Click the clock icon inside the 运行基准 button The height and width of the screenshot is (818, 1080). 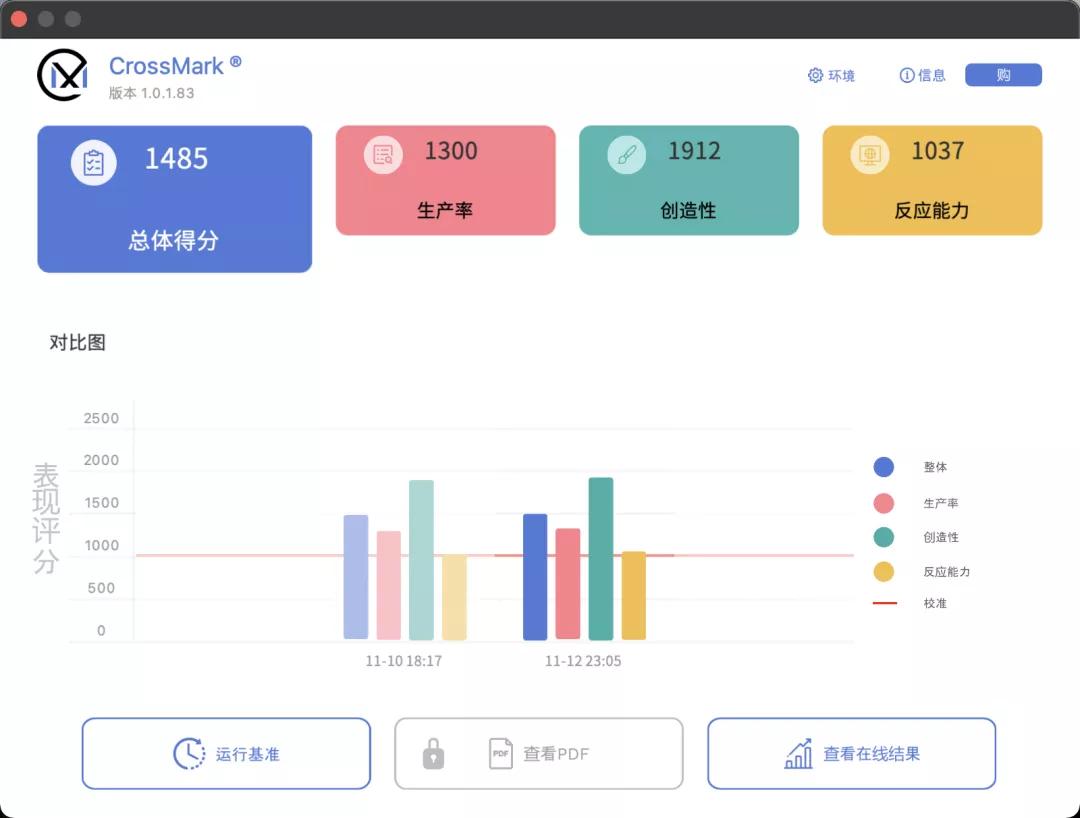tap(188, 753)
